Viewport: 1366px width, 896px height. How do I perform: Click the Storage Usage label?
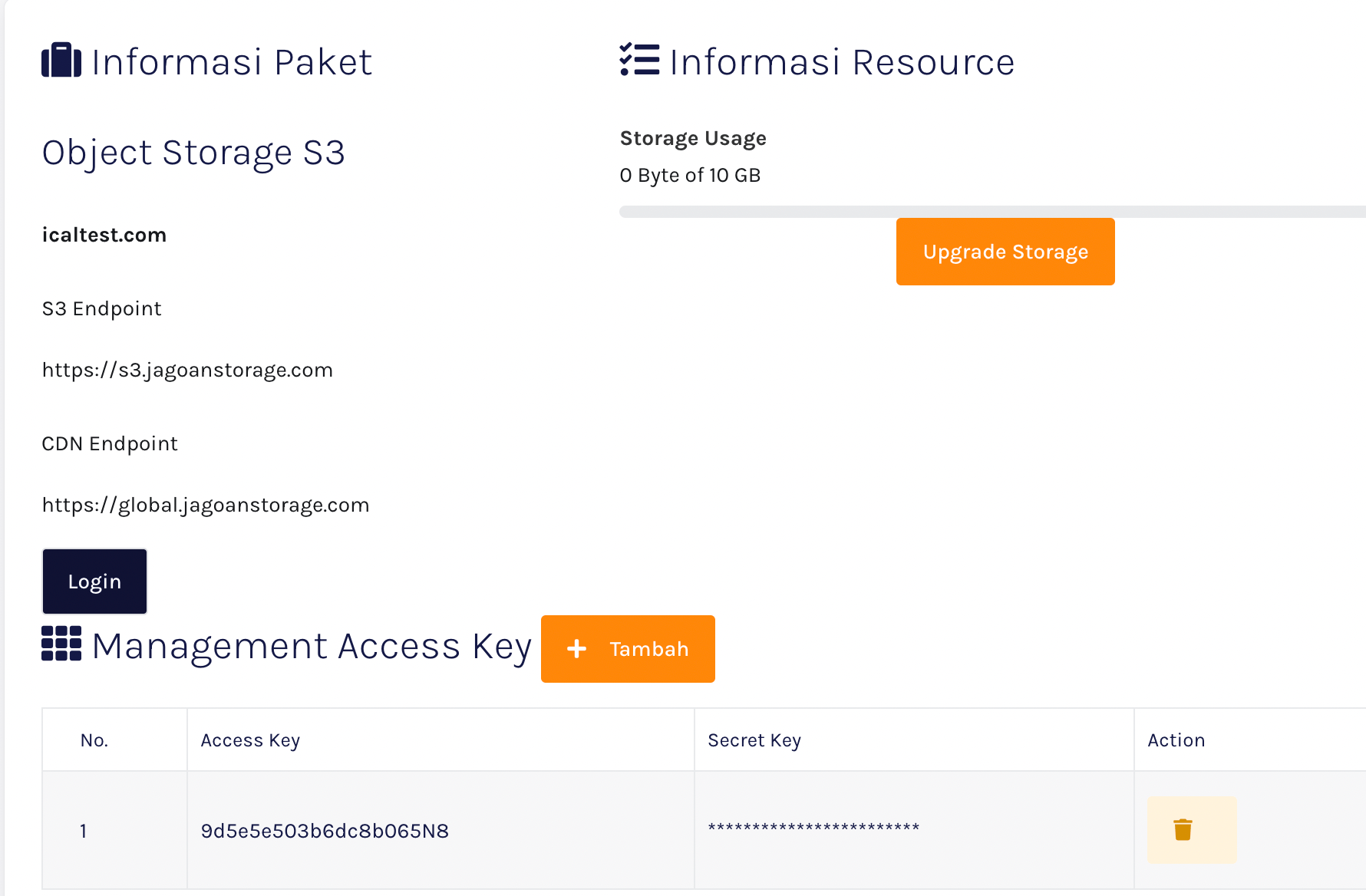click(693, 138)
